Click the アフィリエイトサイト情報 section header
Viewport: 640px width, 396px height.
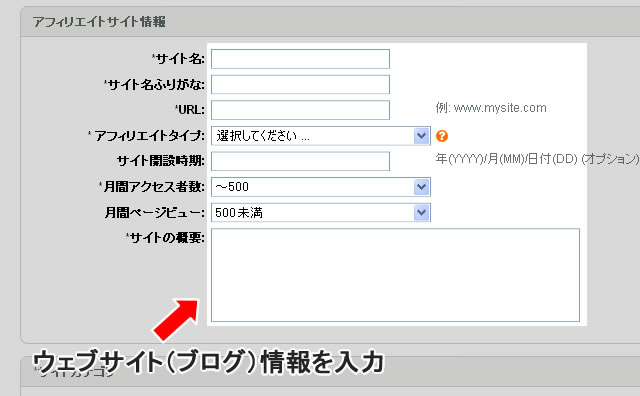point(99,22)
